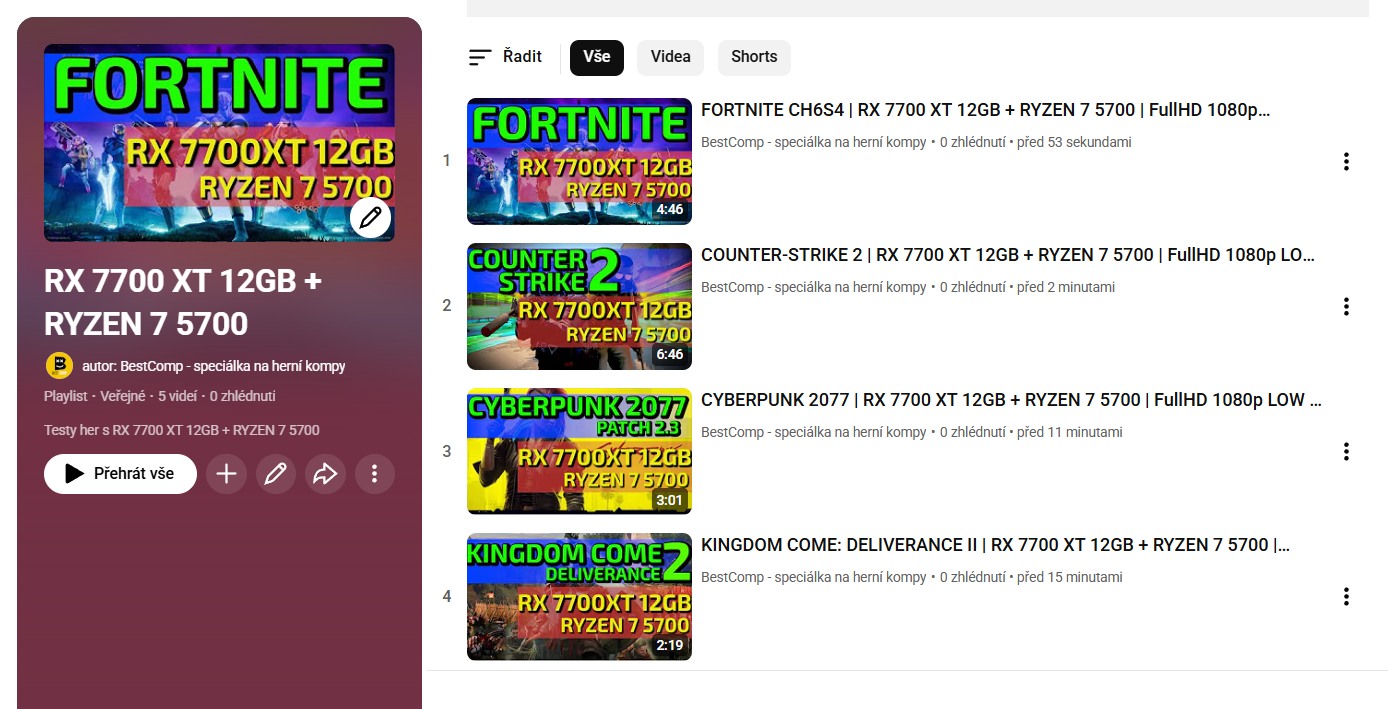
Task: Open the Counter-Strike 2 video thumbnail
Action: tap(579, 306)
